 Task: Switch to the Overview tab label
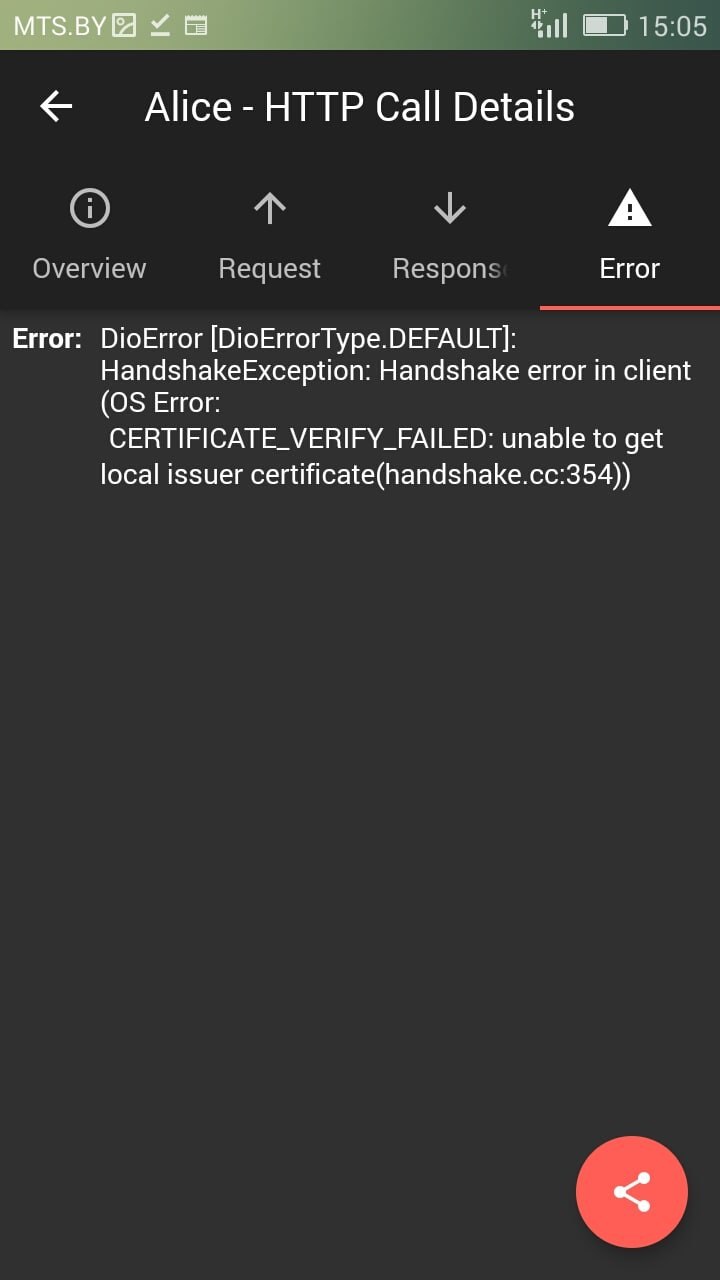[89, 268]
